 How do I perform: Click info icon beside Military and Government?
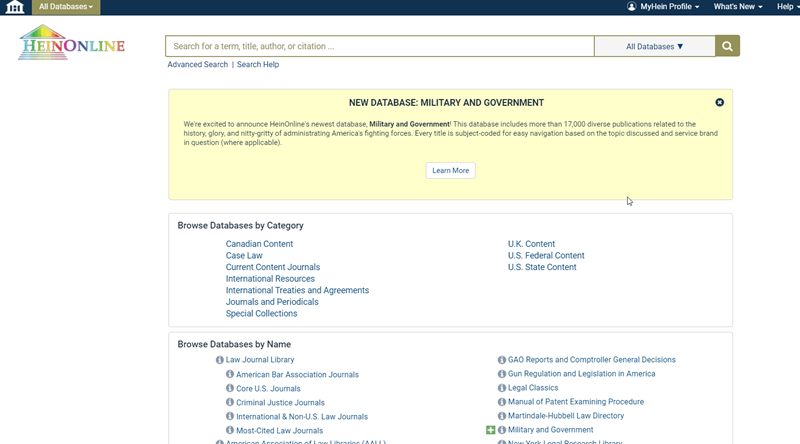502,430
